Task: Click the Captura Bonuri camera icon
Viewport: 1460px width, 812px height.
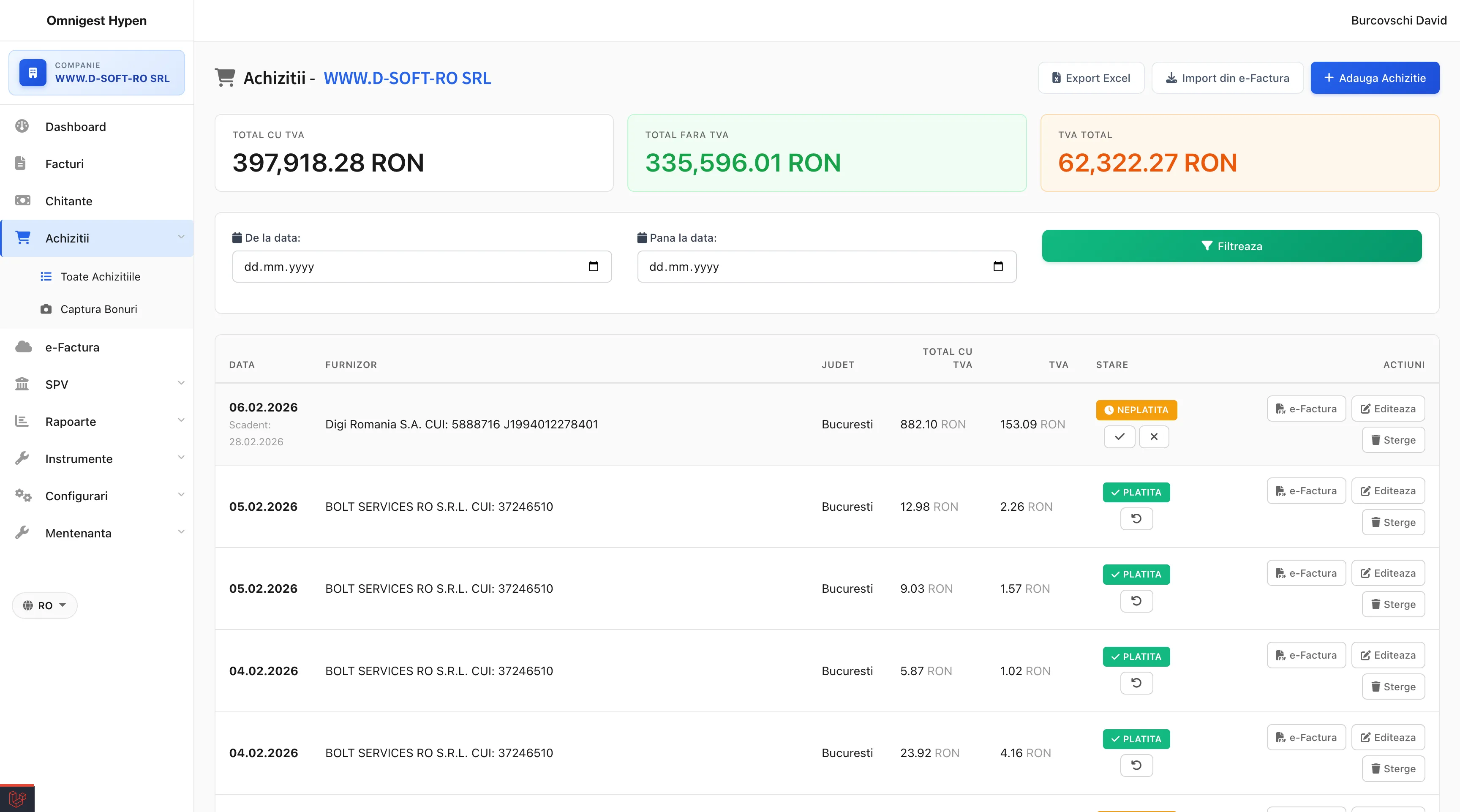Action: pyautogui.click(x=46, y=309)
